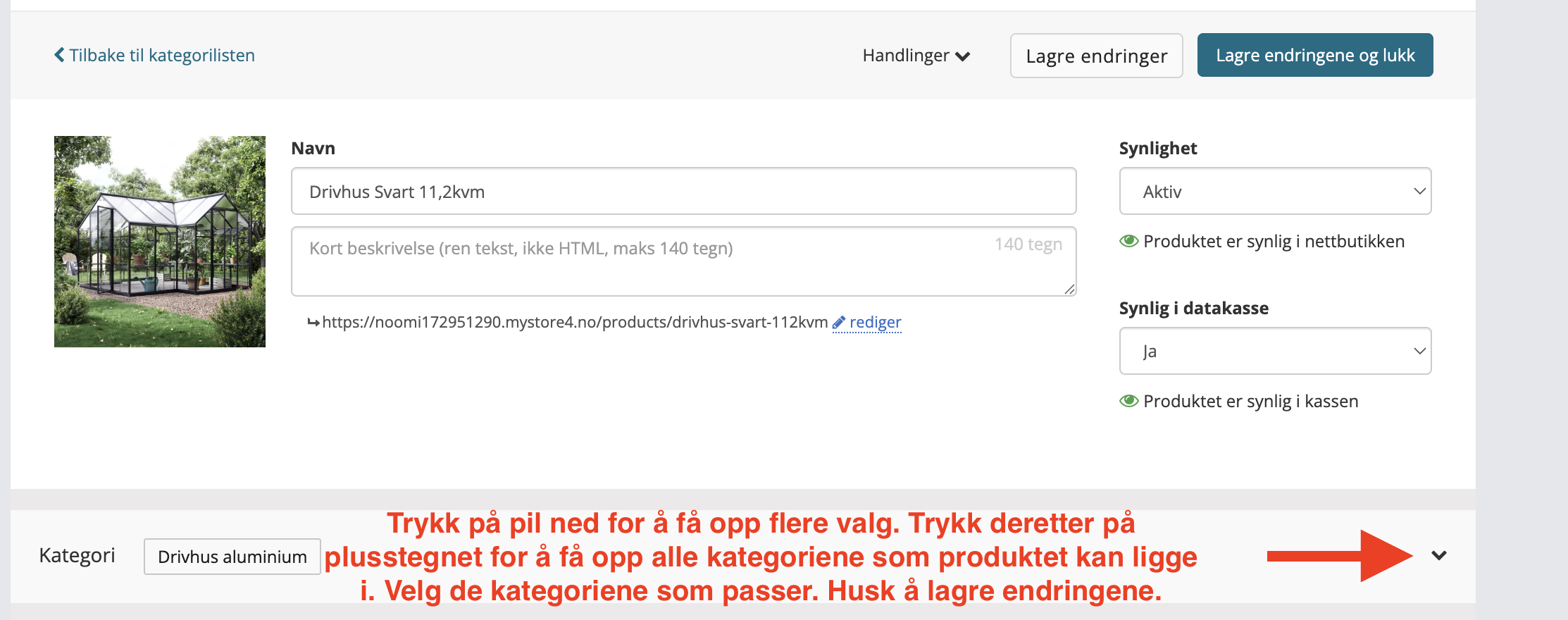Click the Lagre endringer button

tap(1096, 56)
